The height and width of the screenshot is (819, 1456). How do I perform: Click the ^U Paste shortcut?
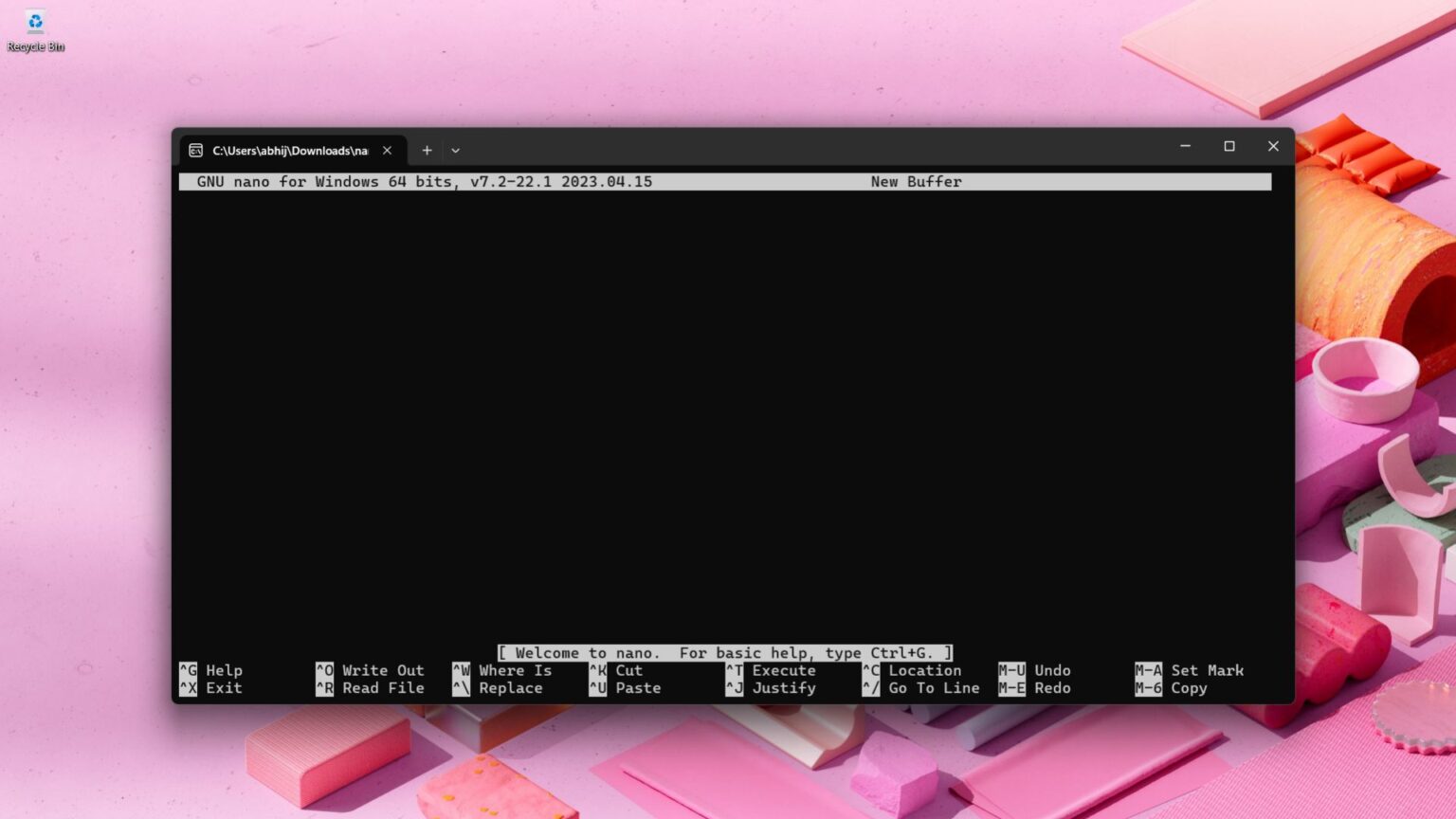pyautogui.click(x=626, y=688)
